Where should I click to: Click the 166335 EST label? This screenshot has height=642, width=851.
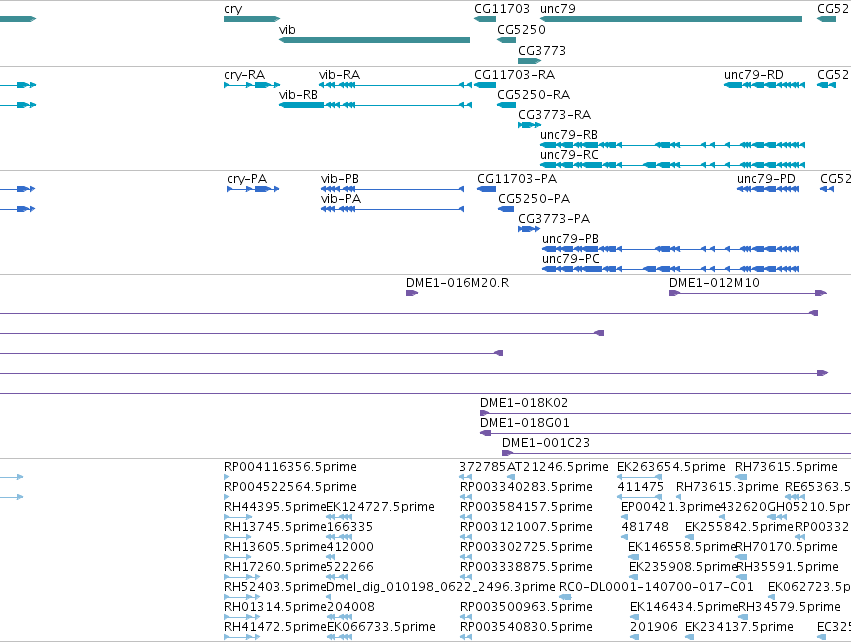(x=350, y=527)
